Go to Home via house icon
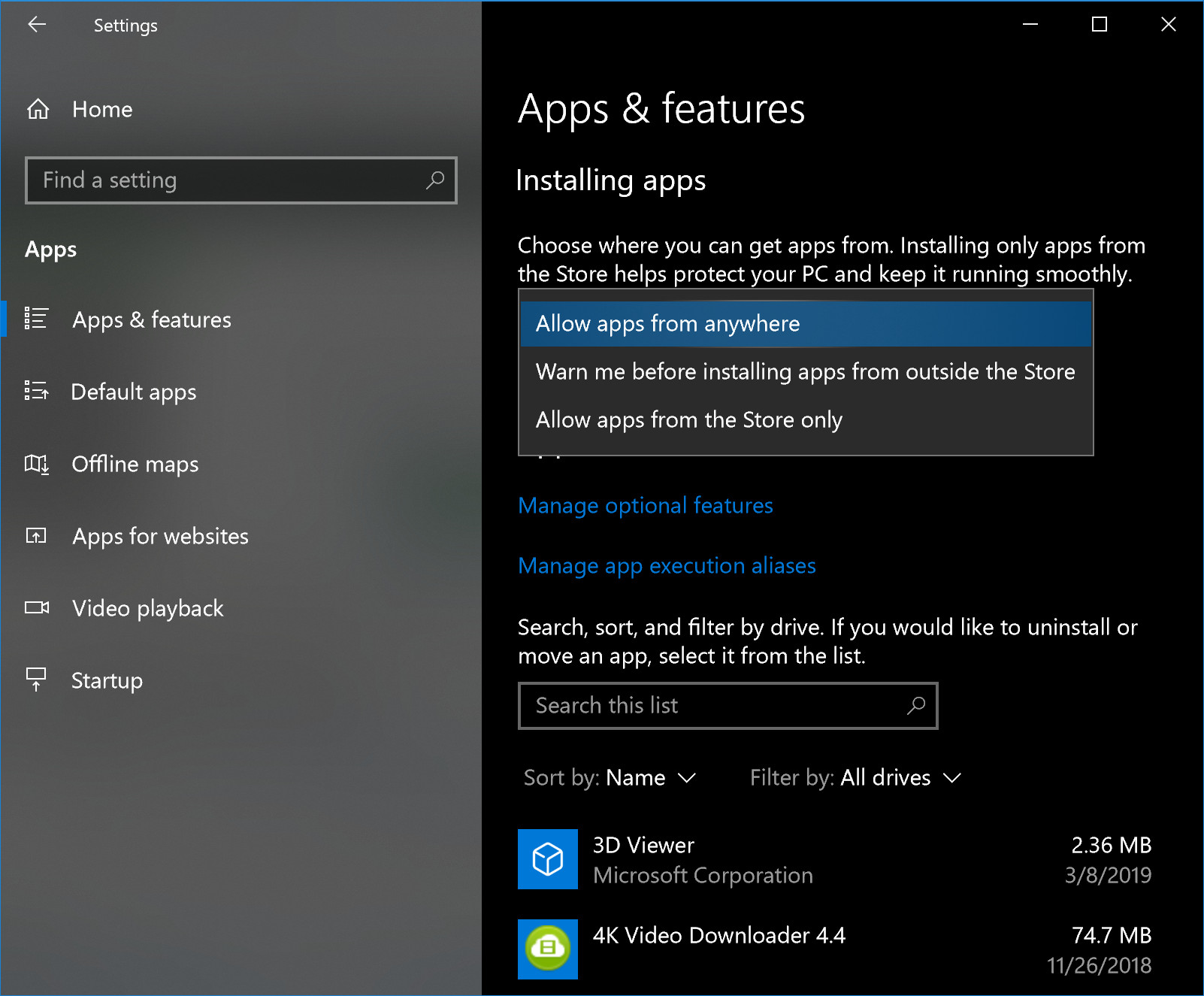This screenshot has width=1204, height=996. (38, 110)
